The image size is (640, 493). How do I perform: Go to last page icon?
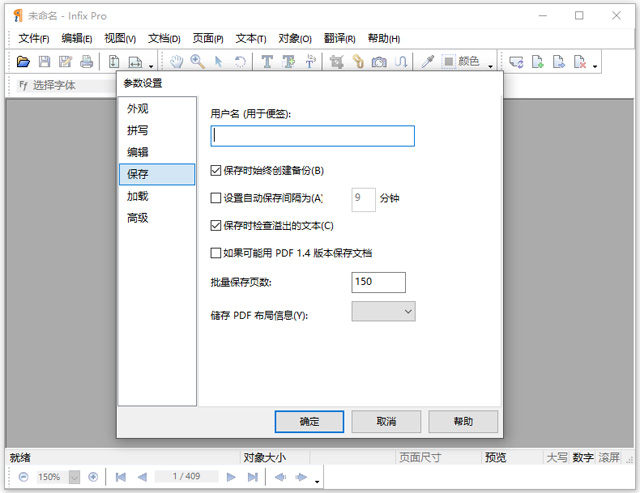pos(253,477)
